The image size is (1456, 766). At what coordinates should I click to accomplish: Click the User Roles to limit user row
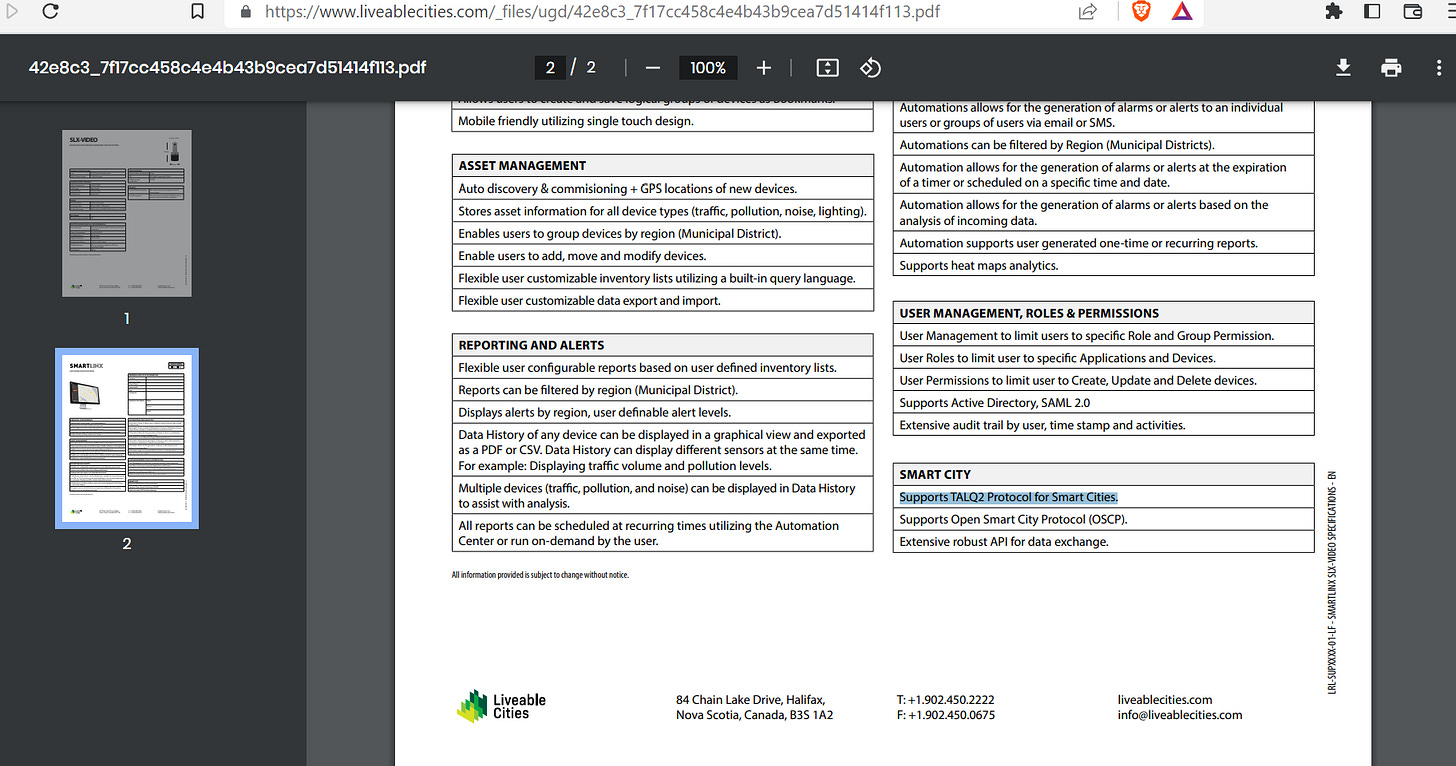1103,358
